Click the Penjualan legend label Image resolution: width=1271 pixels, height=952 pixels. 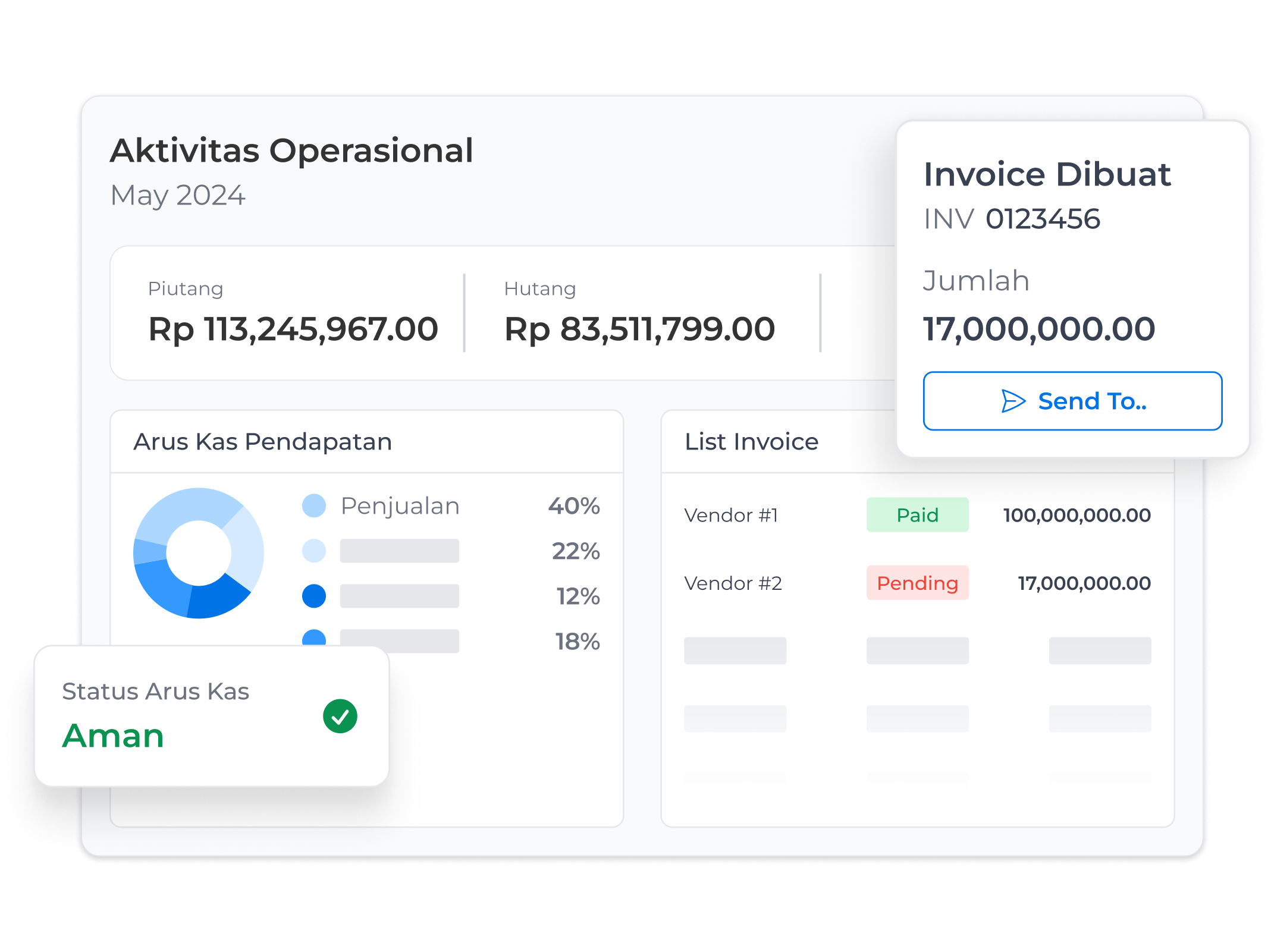(400, 506)
